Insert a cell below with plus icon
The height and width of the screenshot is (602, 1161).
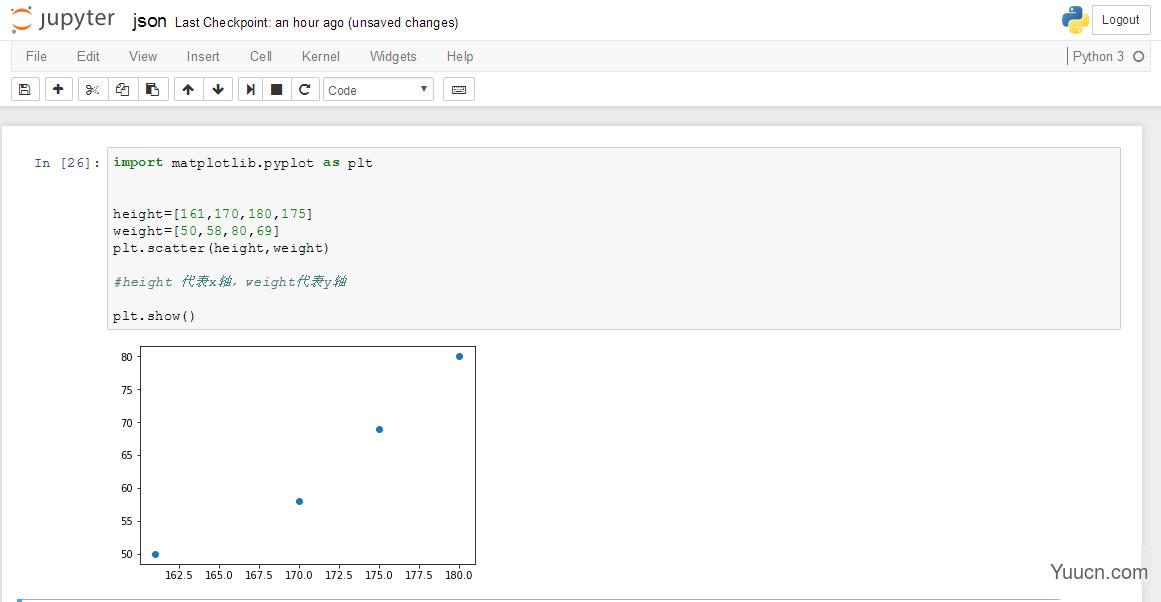(59, 89)
